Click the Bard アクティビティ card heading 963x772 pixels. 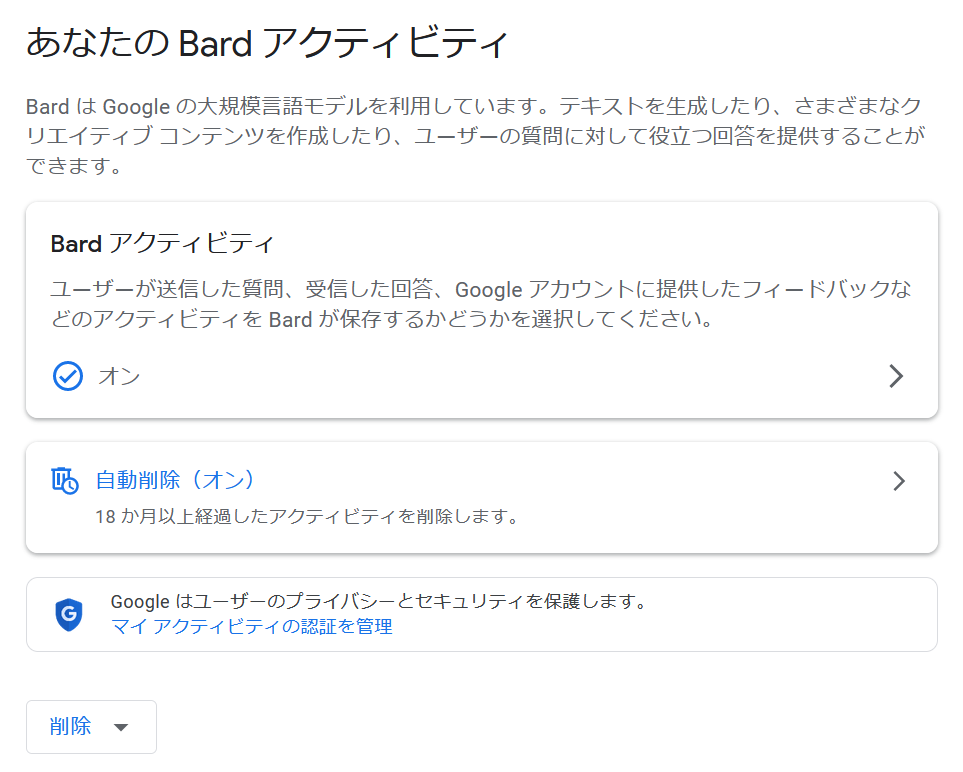(162, 244)
